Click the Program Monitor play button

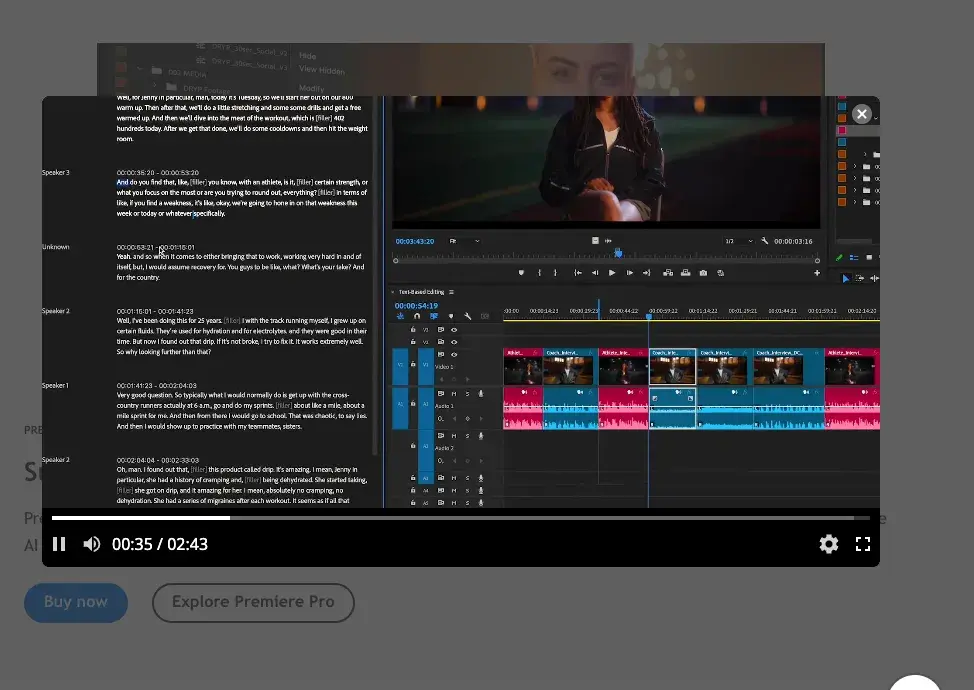[612, 273]
